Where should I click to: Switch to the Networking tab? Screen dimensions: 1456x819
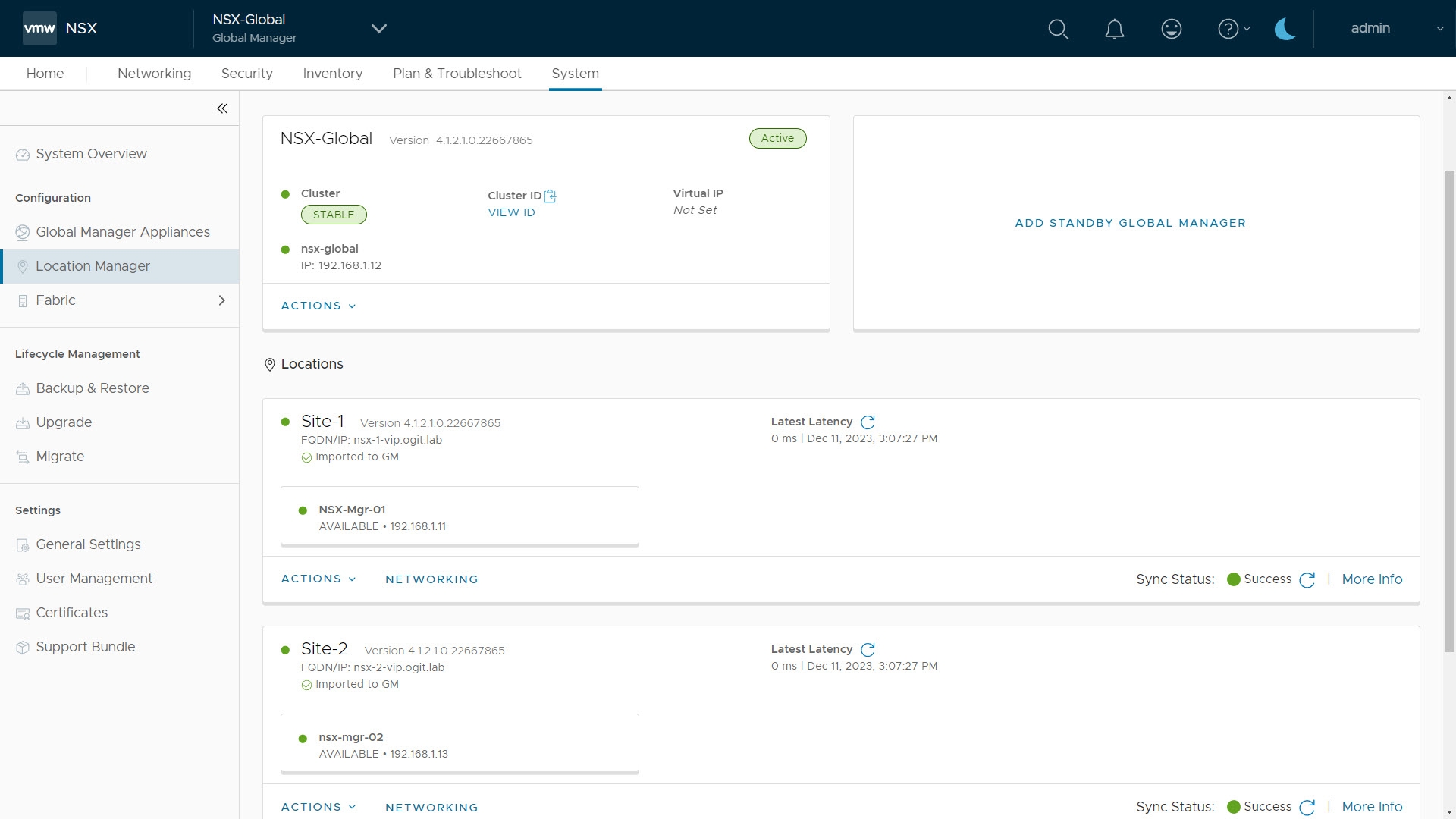click(154, 74)
